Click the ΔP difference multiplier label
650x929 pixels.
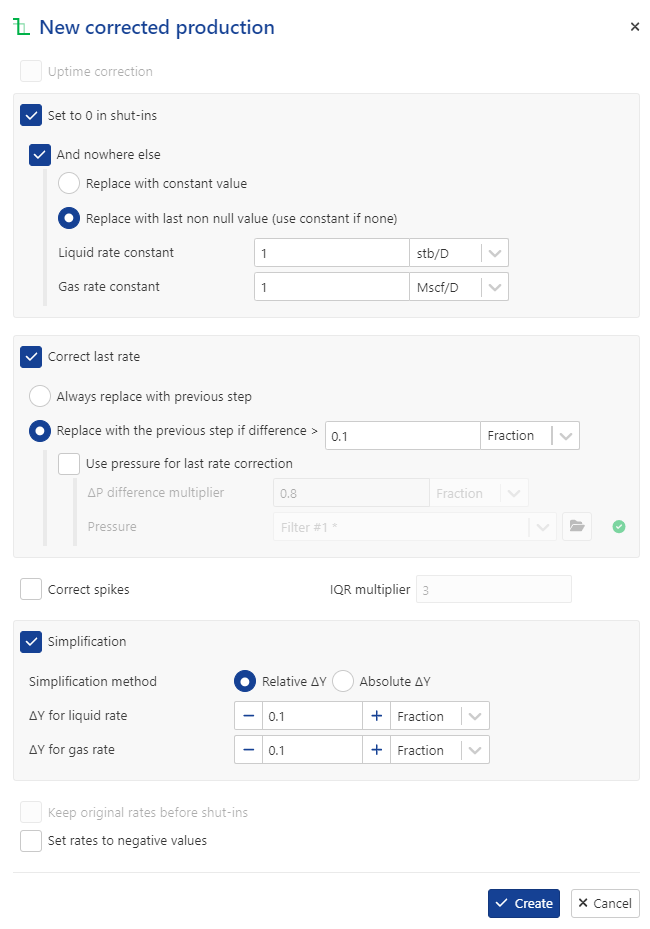click(x=155, y=492)
